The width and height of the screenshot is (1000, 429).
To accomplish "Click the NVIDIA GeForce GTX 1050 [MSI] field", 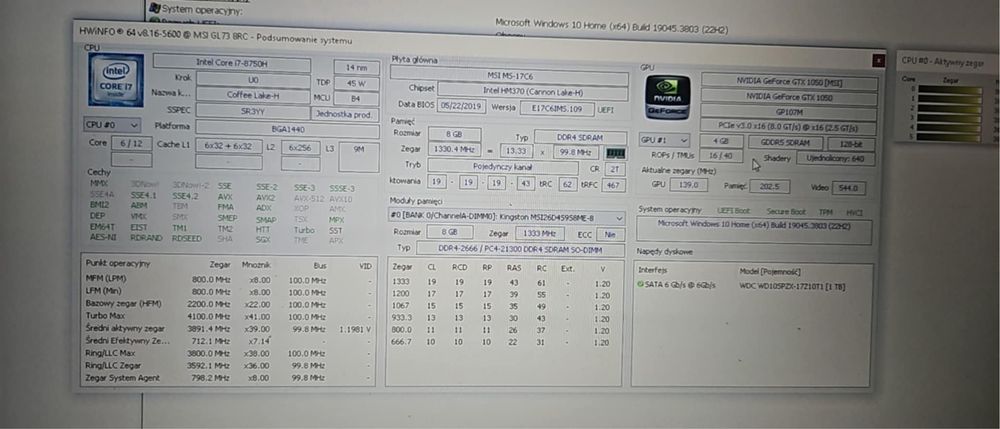I will tap(790, 82).
